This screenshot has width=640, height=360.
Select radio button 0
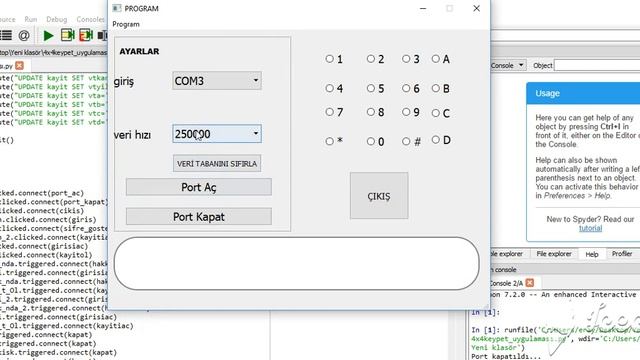370,141
